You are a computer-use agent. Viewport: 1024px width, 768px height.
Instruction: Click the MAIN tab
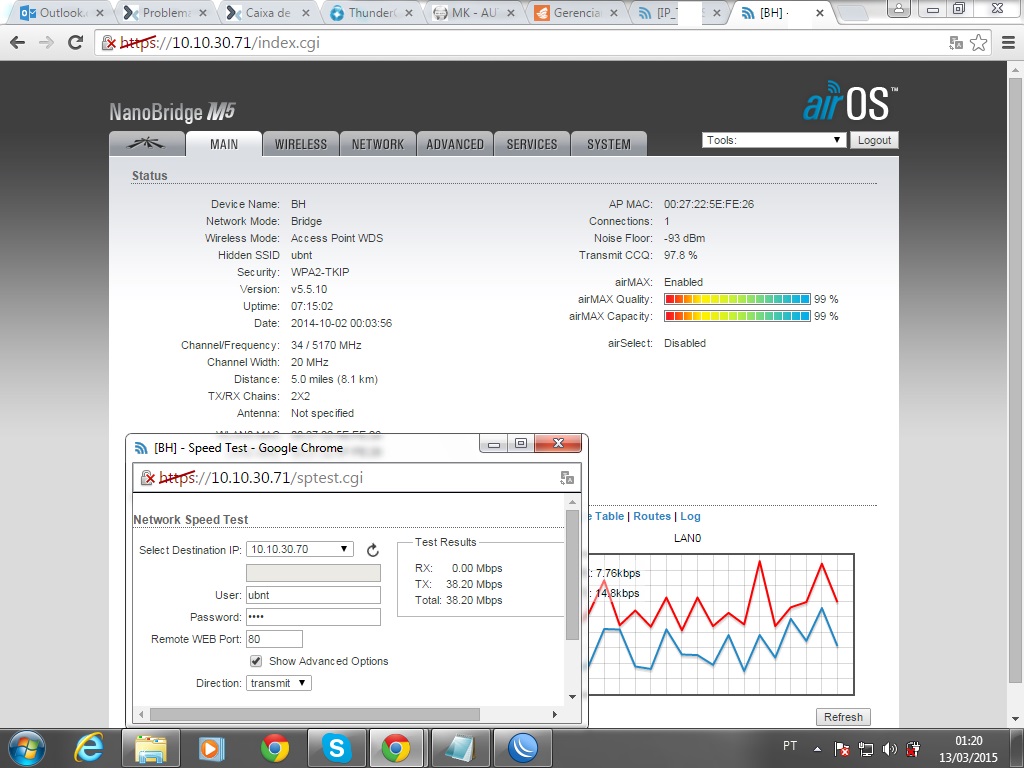[x=224, y=144]
